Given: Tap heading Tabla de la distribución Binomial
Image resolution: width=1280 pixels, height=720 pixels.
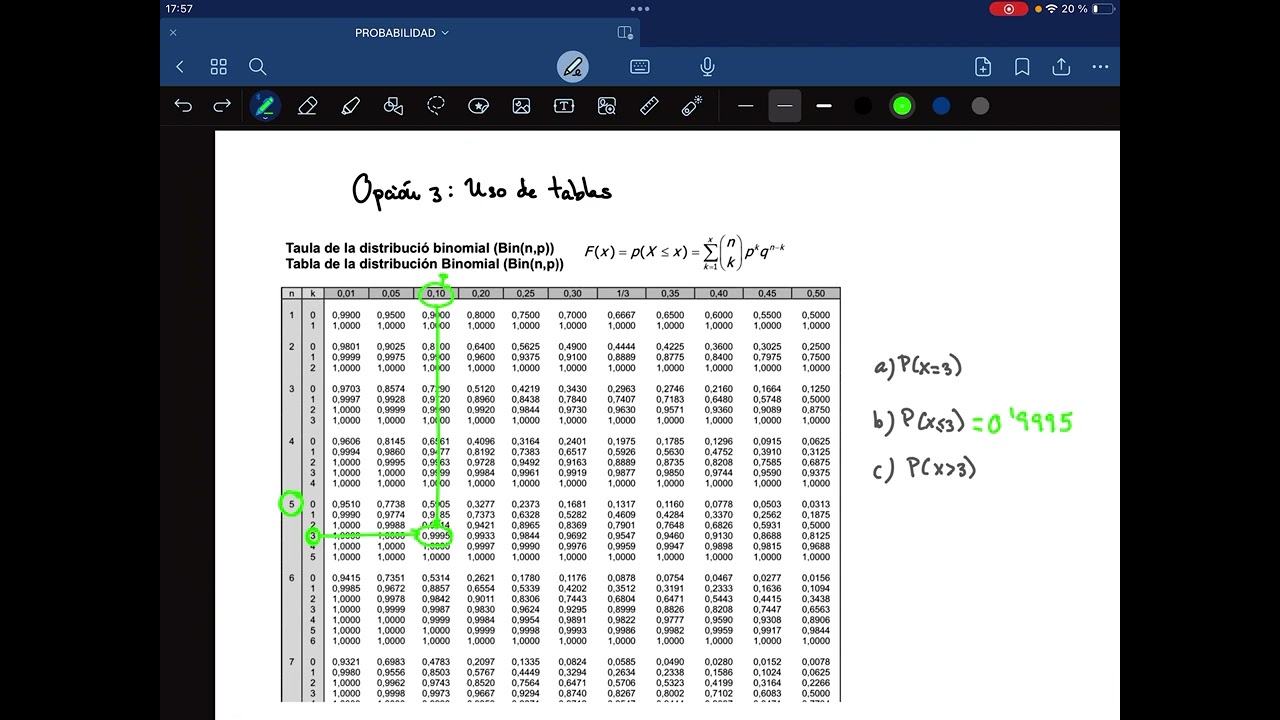Looking at the screenshot, I should (x=425, y=265).
